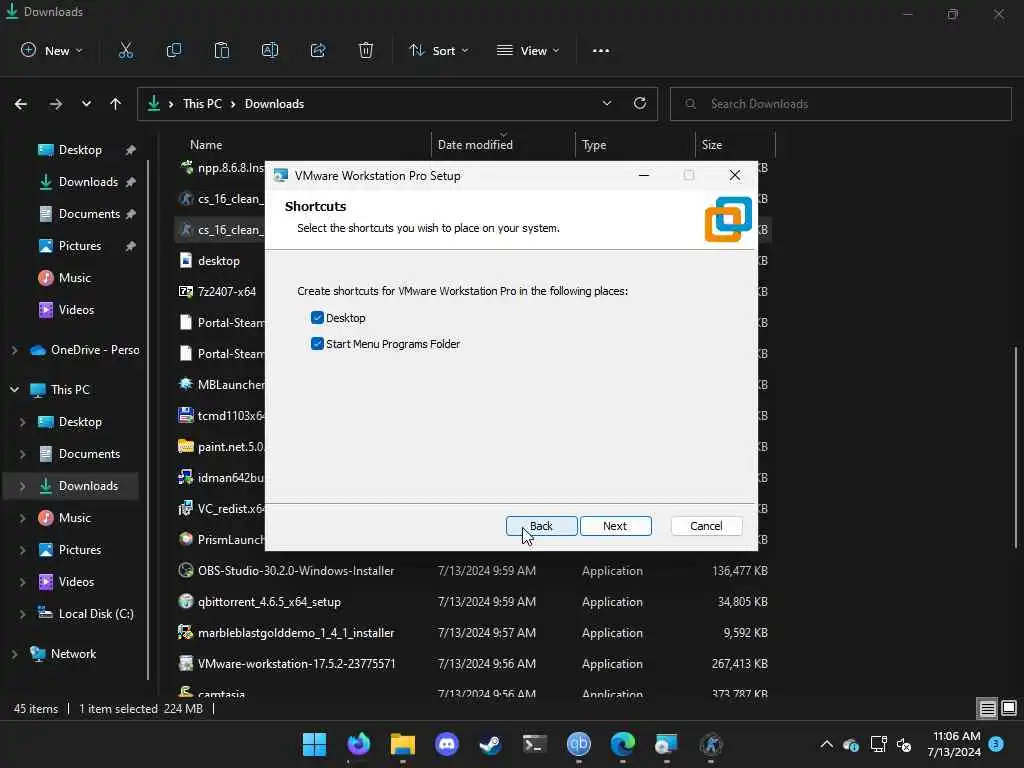Open the New dropdown menu
Viewport: 1024px width, 768px height.
coord(52,50)
